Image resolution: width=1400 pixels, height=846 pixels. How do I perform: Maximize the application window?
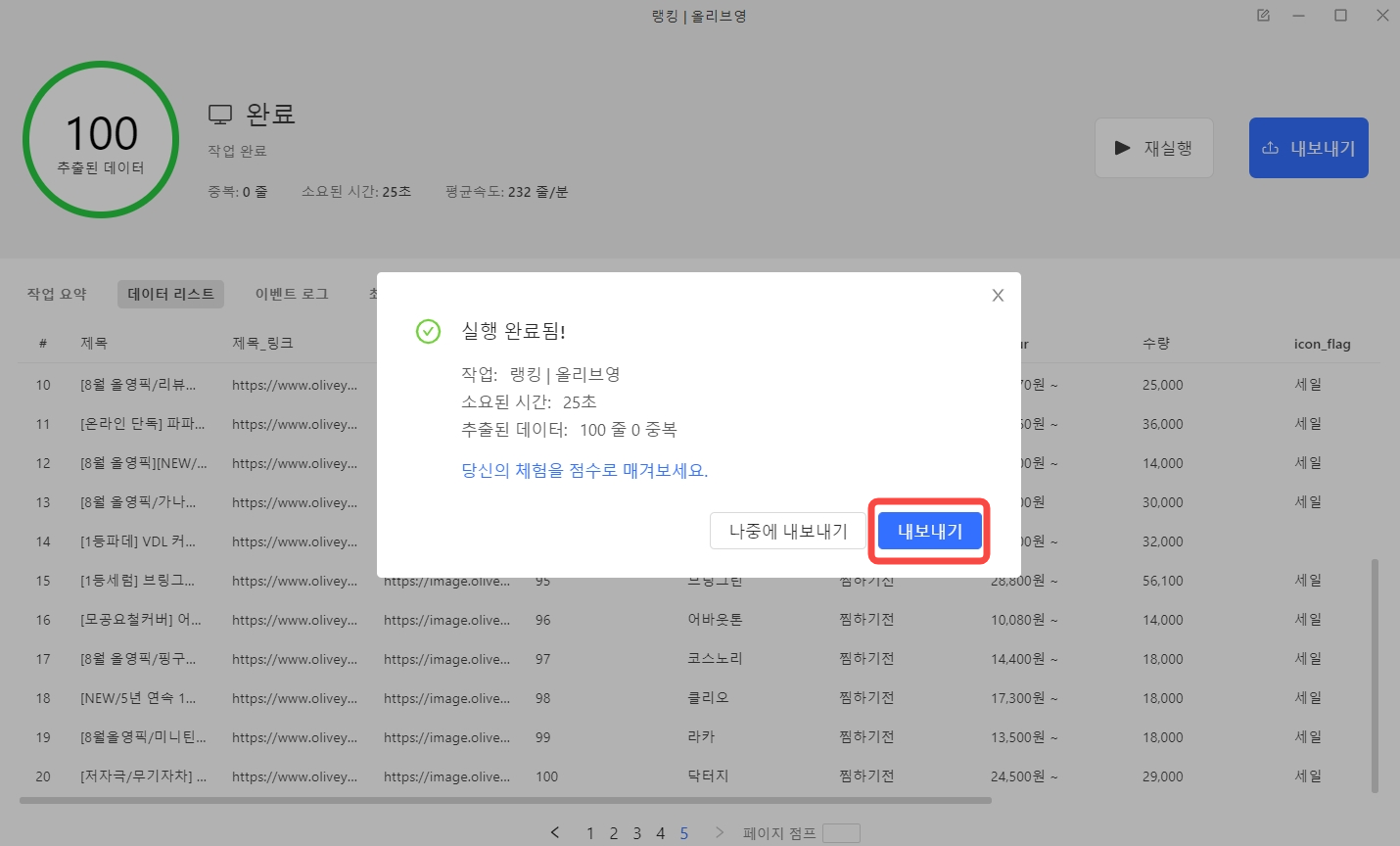pos(1340,16)
